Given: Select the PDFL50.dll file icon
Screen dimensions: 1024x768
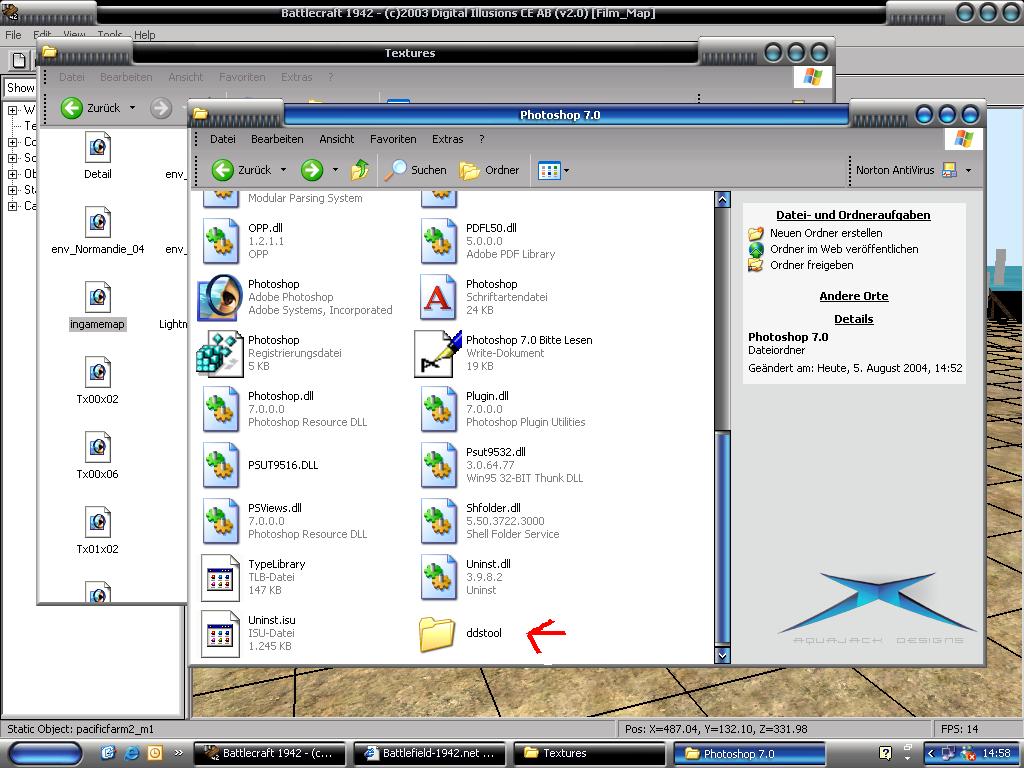Looking at the screenshot, I should (x=438, y=241).
